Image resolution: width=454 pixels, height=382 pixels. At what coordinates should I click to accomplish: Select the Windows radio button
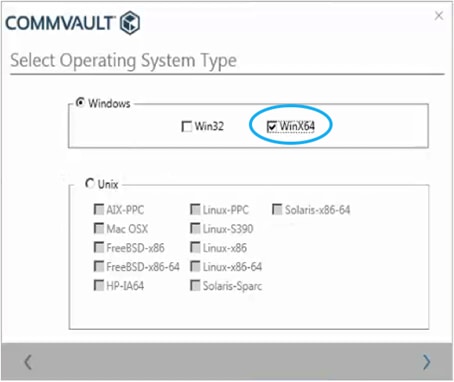(x=80, y=102)
